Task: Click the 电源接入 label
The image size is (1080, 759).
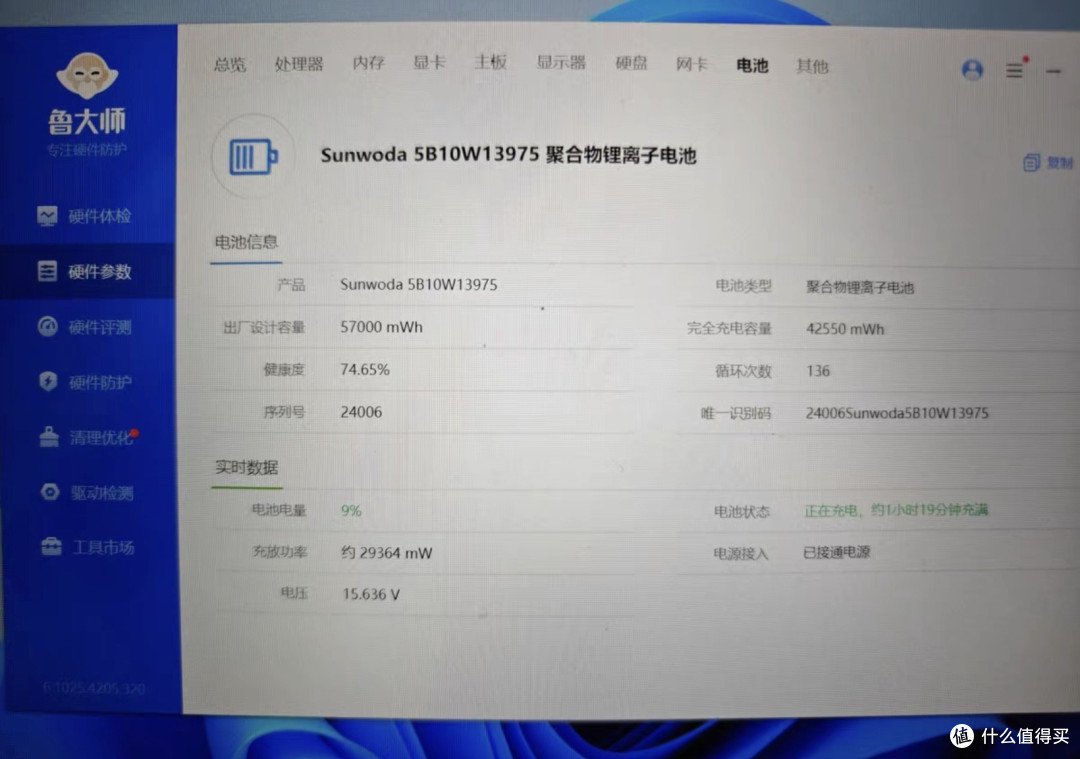Action: pos(740,553)
